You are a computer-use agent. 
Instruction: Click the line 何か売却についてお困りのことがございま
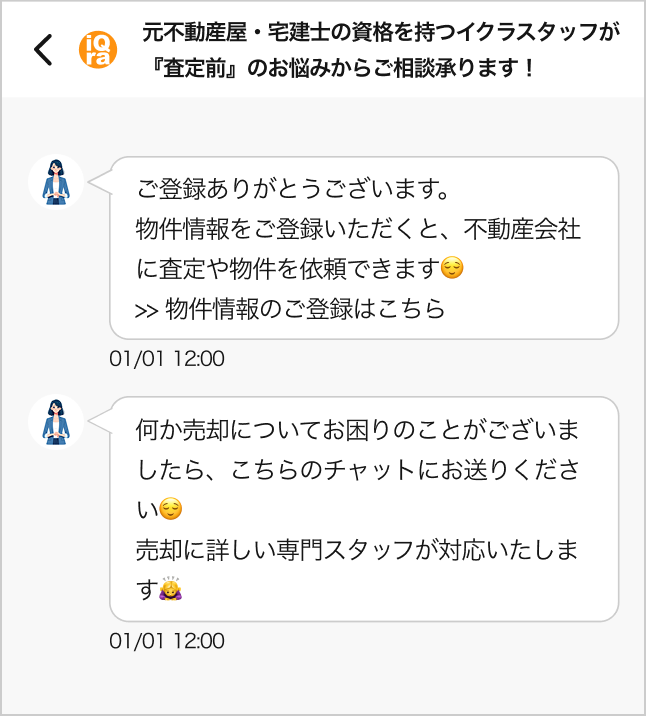(357, 432)
